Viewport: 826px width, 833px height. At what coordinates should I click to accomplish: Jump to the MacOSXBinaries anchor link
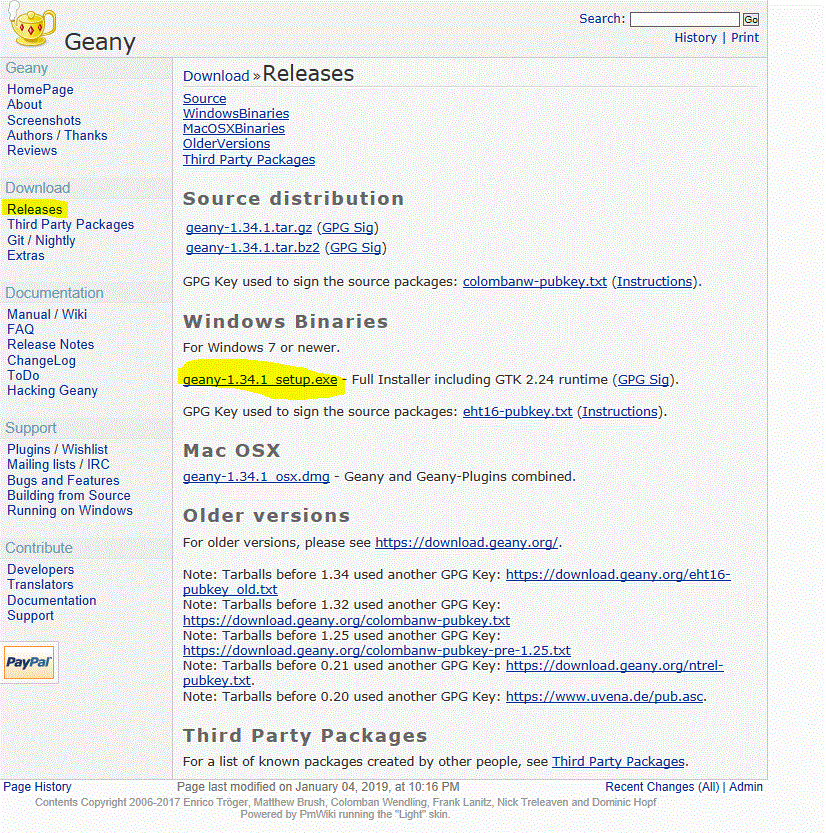tap(234, 128)
